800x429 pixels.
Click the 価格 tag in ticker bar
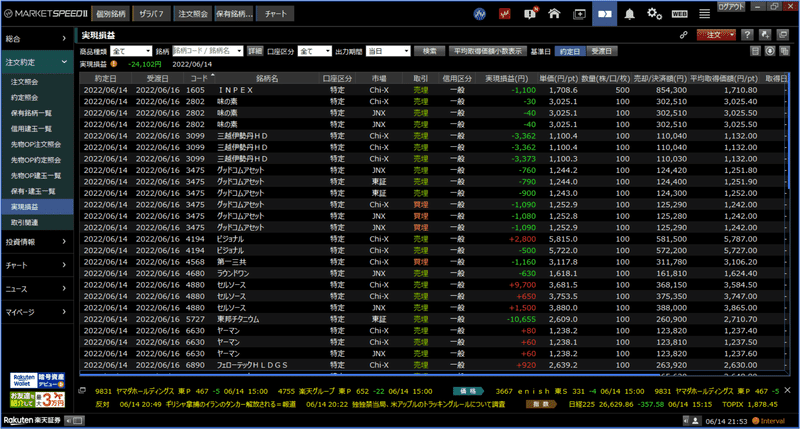468,391
